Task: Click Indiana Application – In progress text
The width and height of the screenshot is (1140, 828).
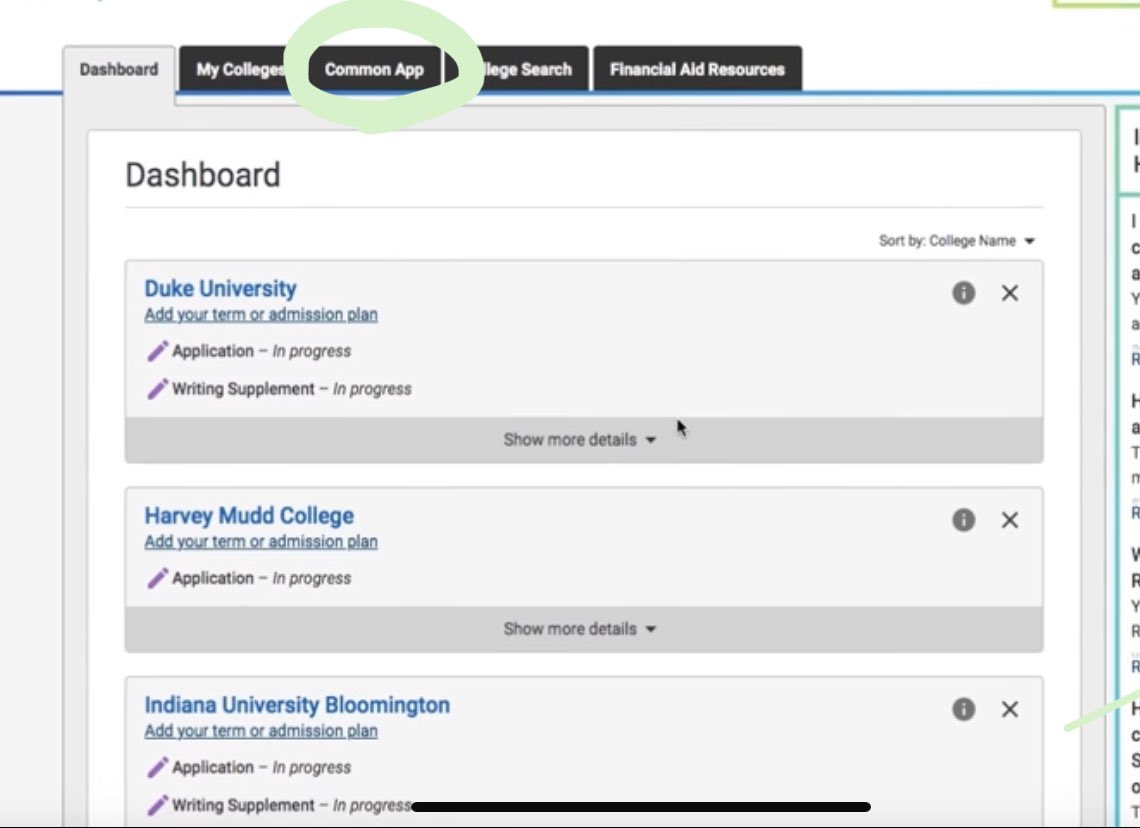Action: coord(262,767)
